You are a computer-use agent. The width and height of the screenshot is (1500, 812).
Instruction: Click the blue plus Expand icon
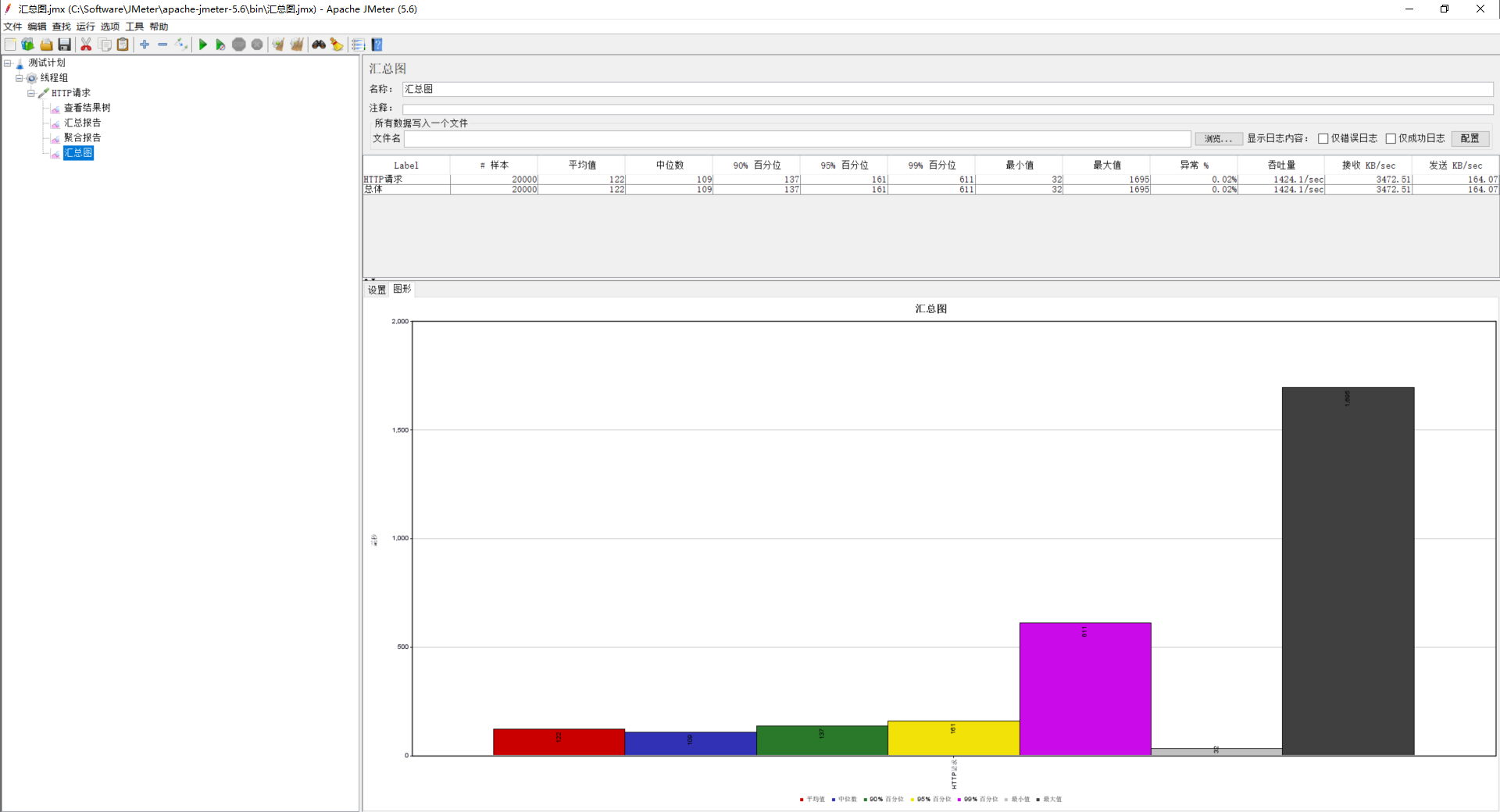pyautogui.click(x=145, y=45)
